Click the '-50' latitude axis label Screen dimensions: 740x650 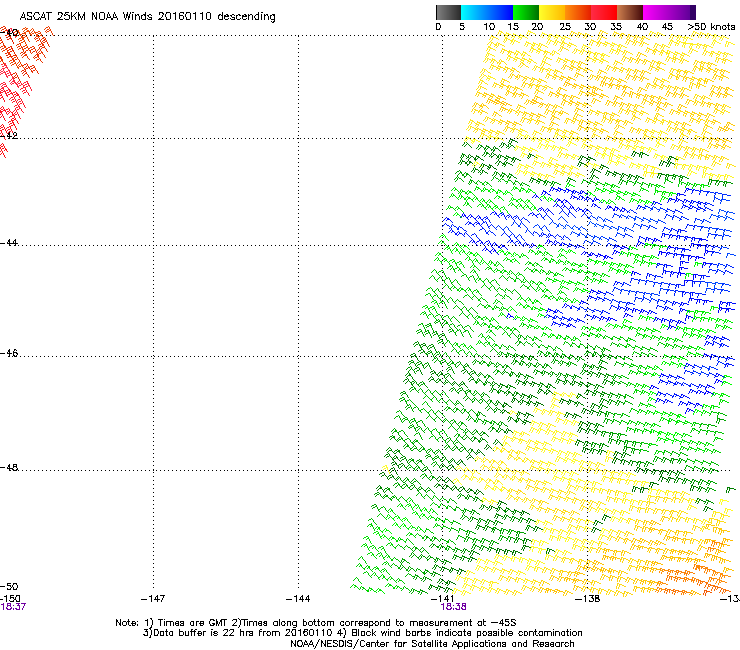click(9, 587)
